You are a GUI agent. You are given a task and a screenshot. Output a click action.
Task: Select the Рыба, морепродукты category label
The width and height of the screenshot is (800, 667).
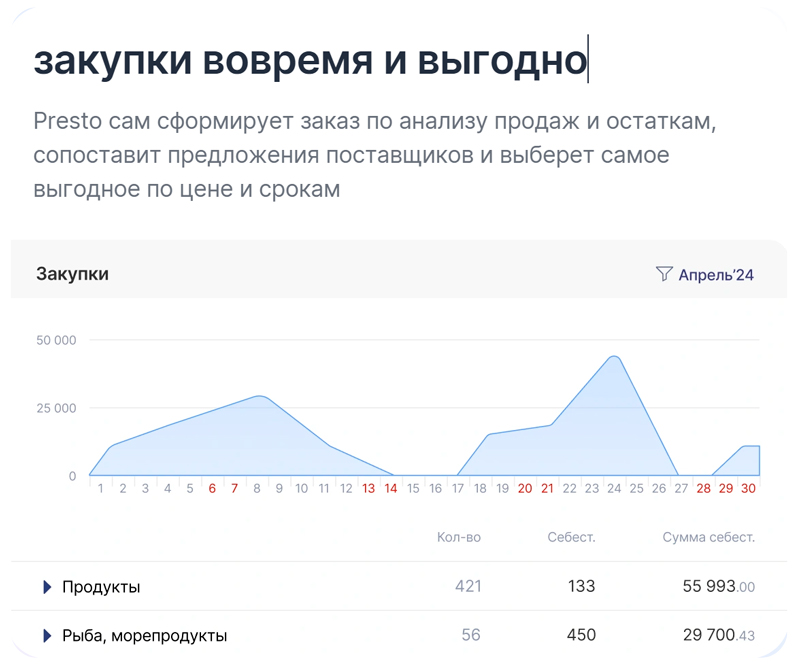coord(144,636)
